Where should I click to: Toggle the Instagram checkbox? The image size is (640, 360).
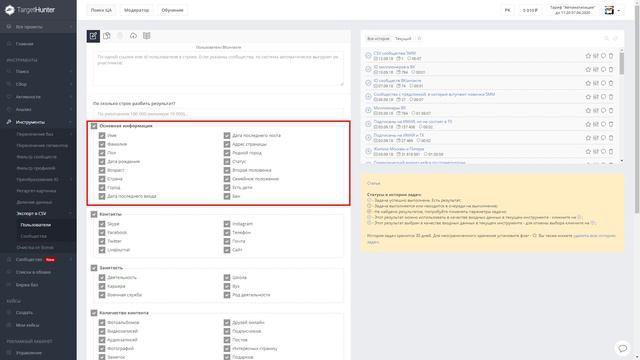coord(227,224)
